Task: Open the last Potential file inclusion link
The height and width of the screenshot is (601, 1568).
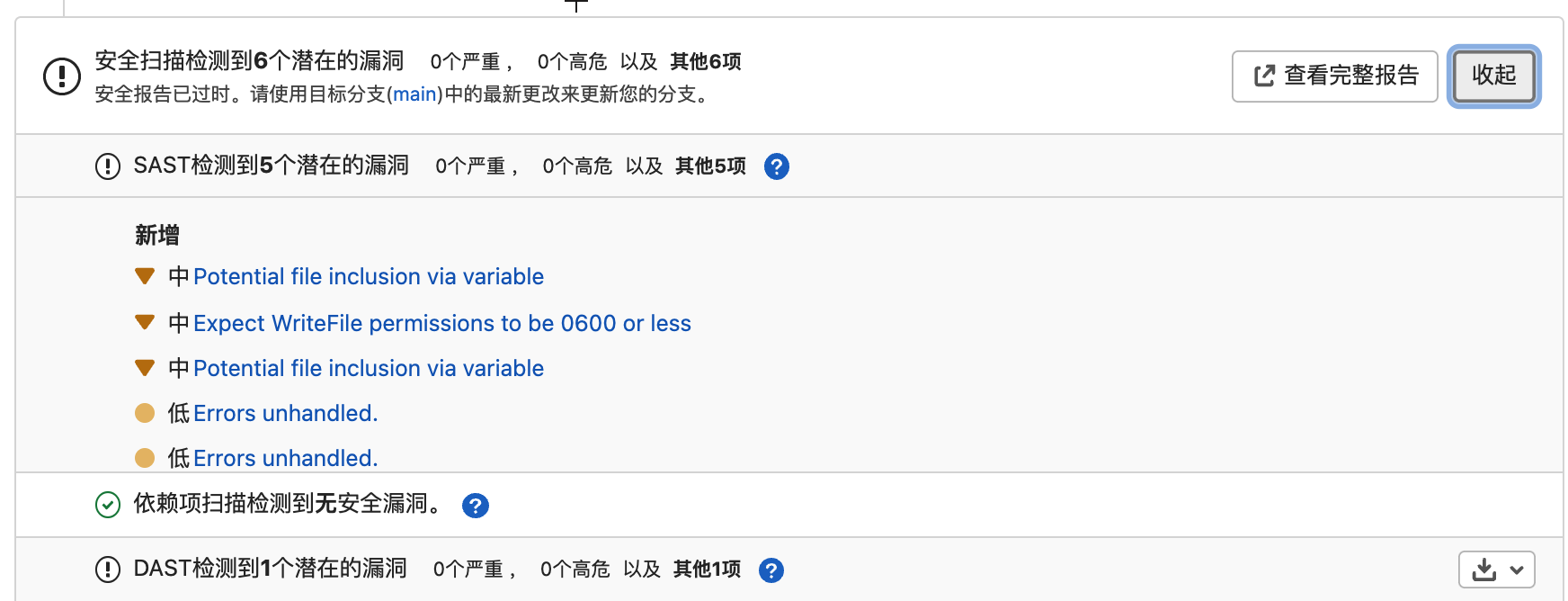Action: click(368, 369)
